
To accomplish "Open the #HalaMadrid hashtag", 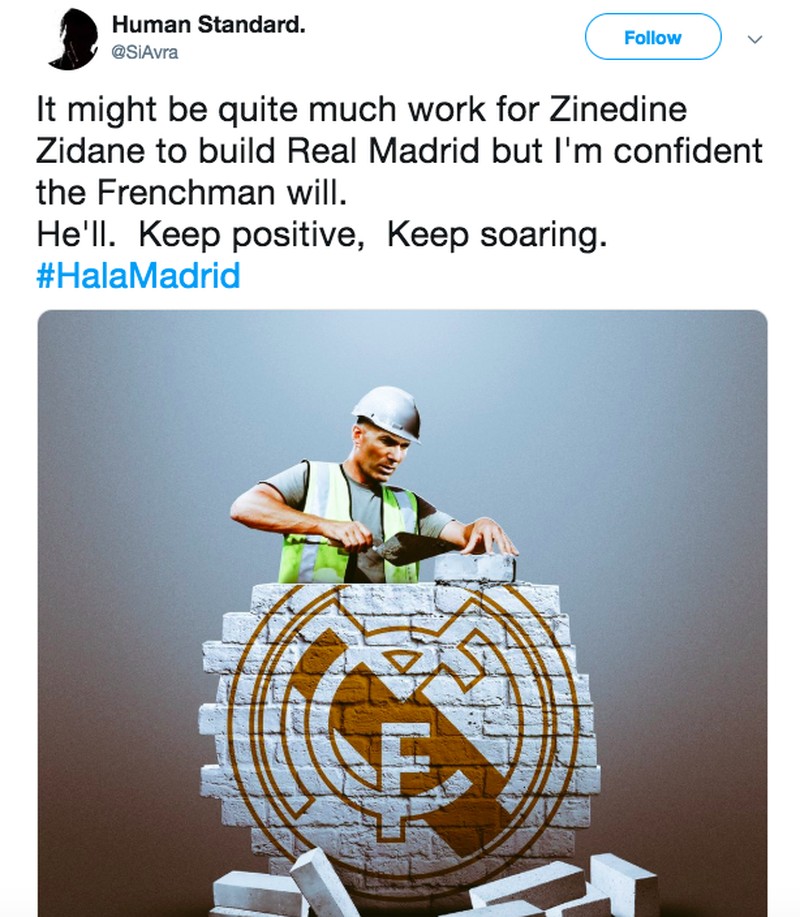I will [138, 275].
